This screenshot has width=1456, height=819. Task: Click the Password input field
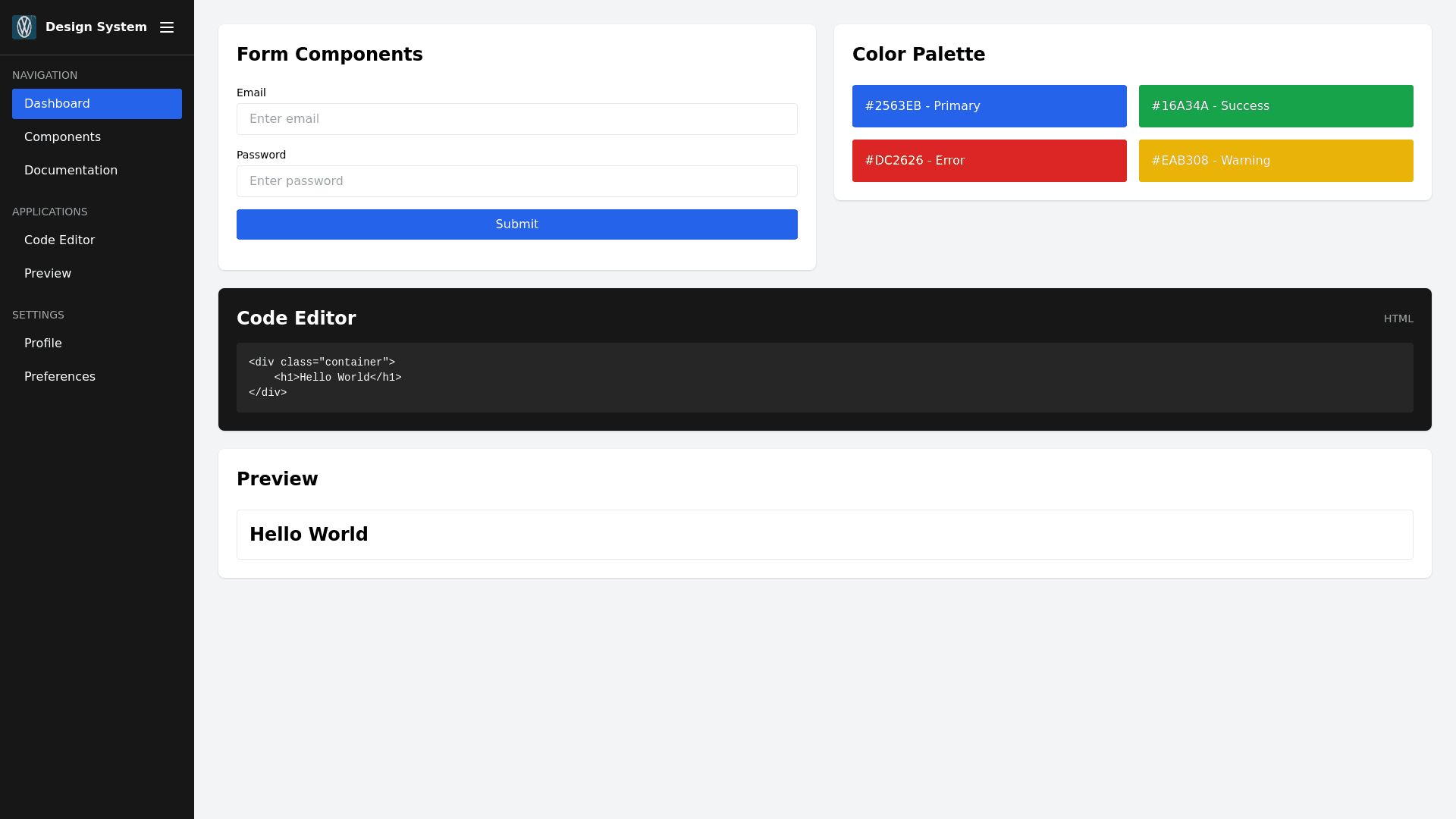coord(517,181)
